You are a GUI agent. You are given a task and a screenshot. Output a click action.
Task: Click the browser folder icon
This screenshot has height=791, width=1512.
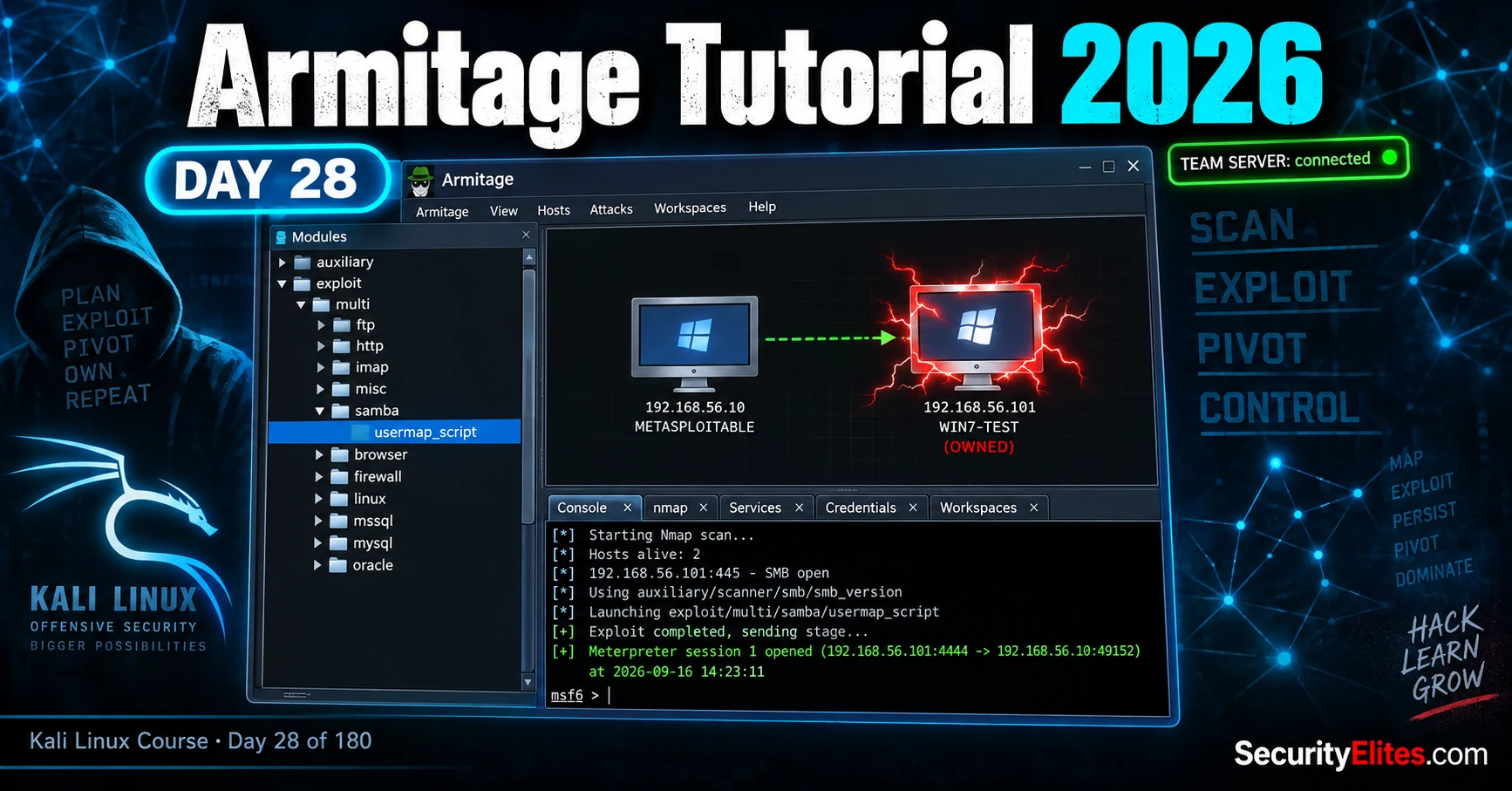point(340,454)
